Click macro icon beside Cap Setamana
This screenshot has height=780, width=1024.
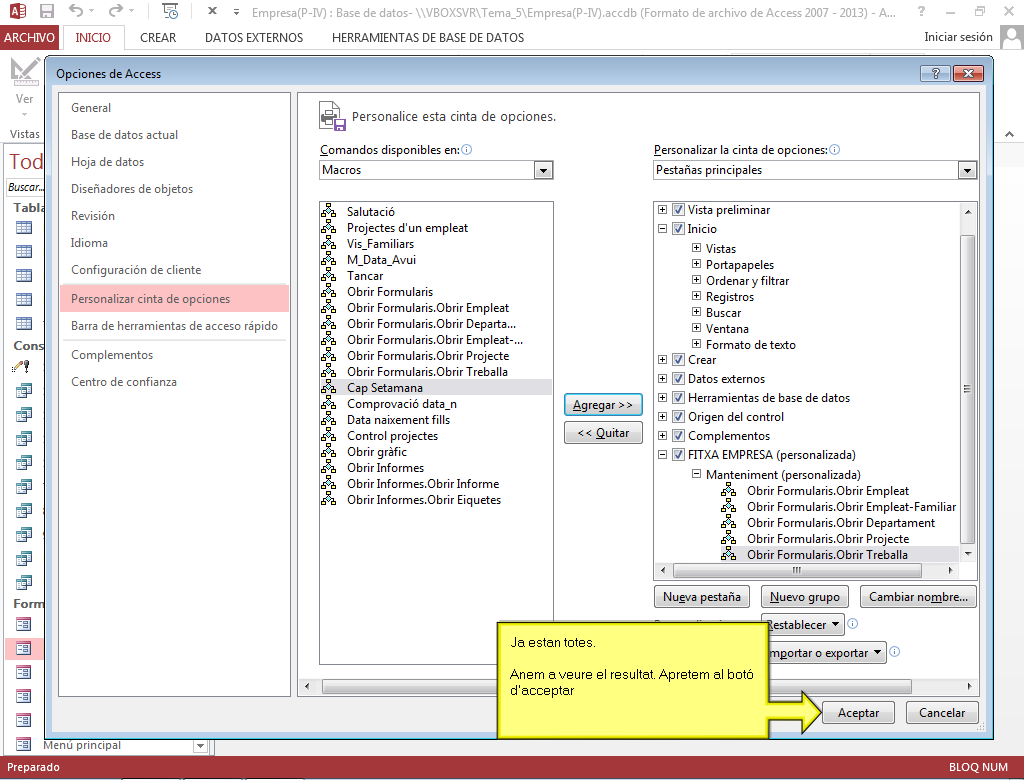[x=328, y=387]
